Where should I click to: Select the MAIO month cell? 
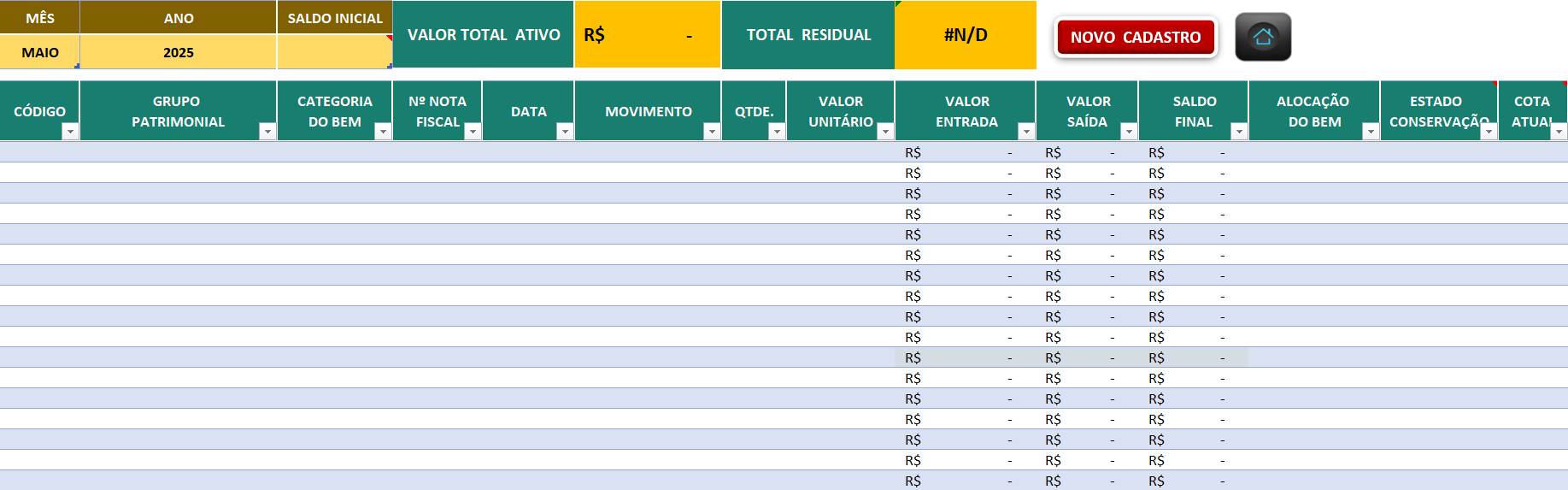tap(40, 52)
